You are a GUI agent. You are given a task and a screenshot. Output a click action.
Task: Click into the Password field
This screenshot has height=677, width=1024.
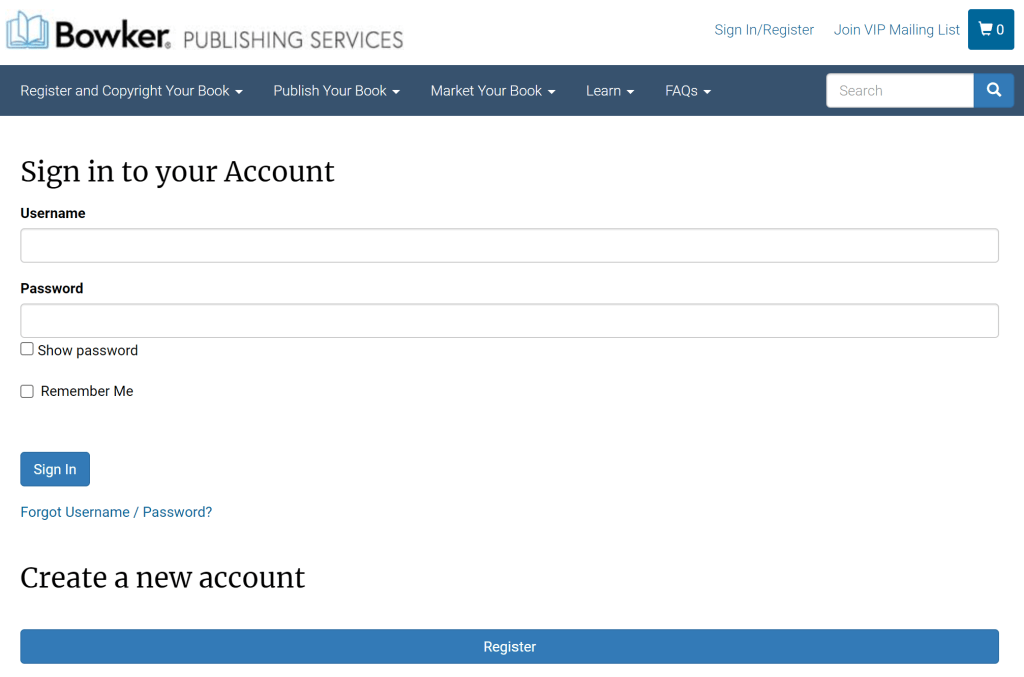tap(509, 321)
